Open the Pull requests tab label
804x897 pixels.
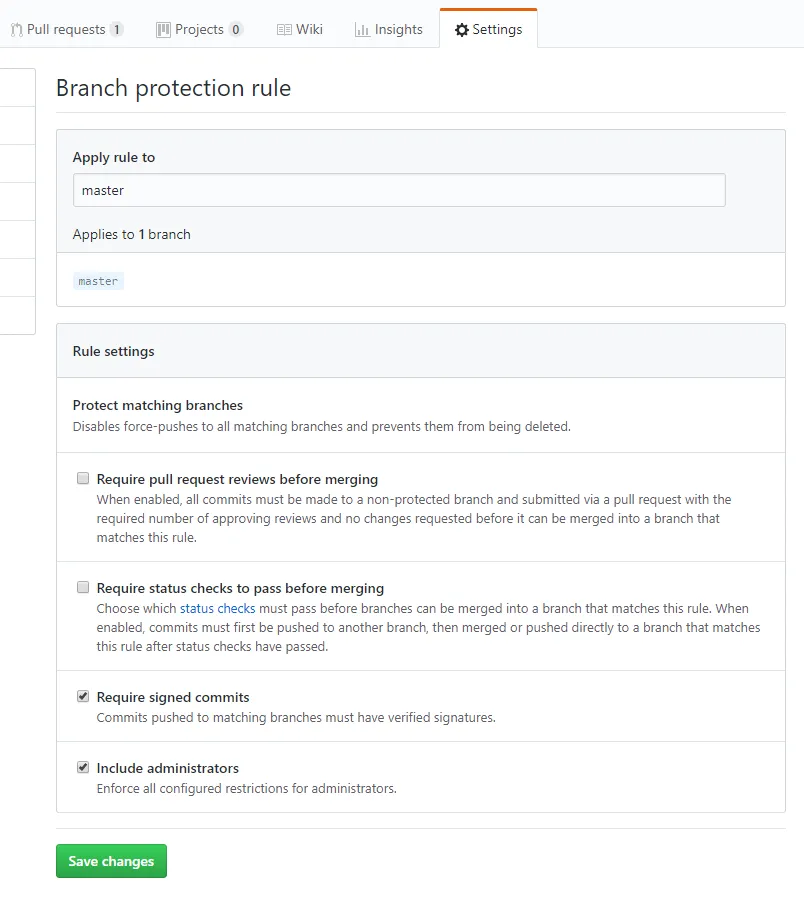point(66,30)
